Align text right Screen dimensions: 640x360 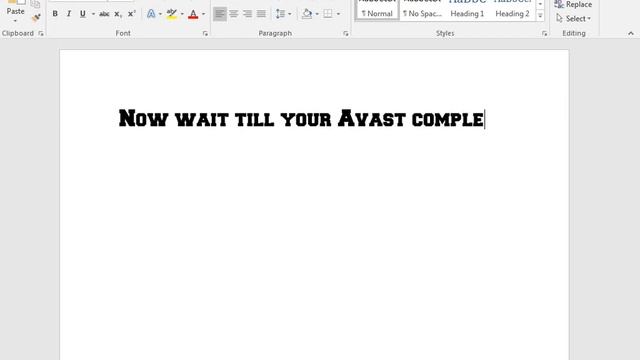[247, 14]
